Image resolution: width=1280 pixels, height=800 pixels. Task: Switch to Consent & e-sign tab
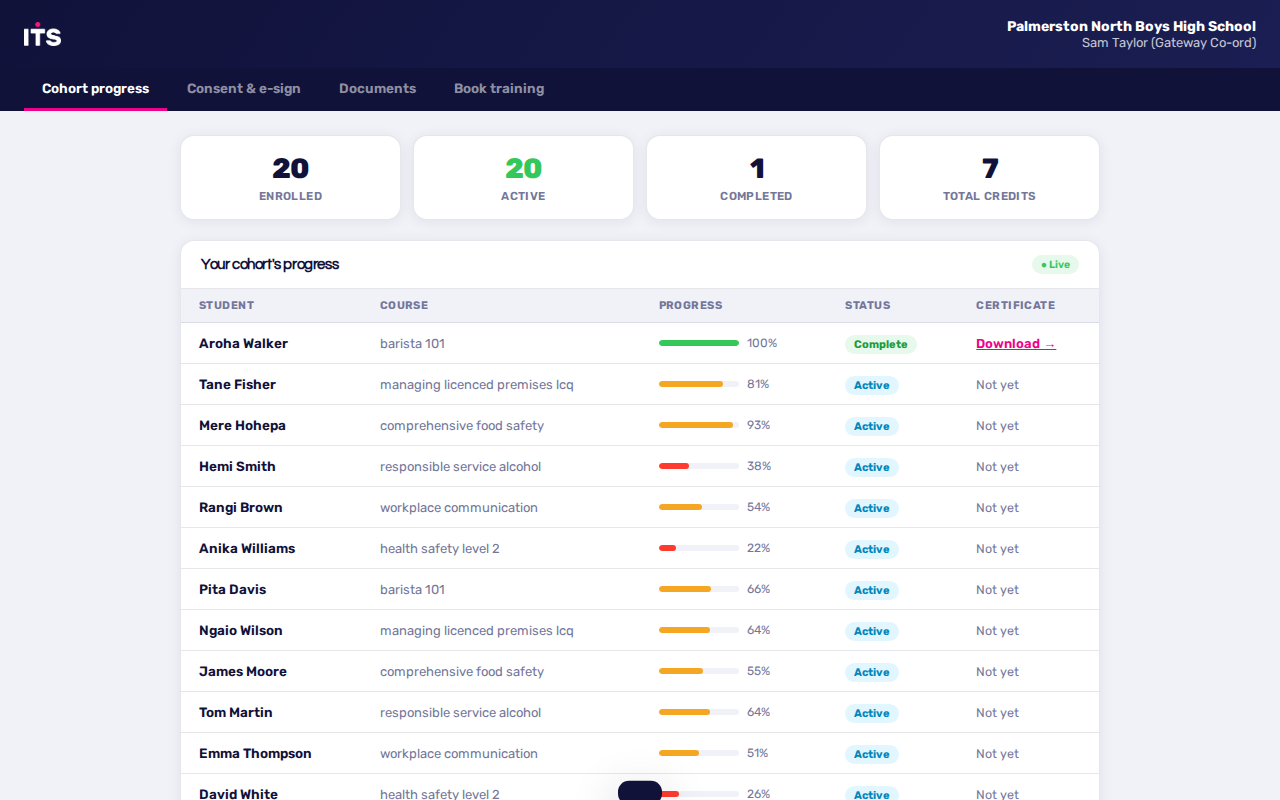pyautogui.click(x=244, y=89)
